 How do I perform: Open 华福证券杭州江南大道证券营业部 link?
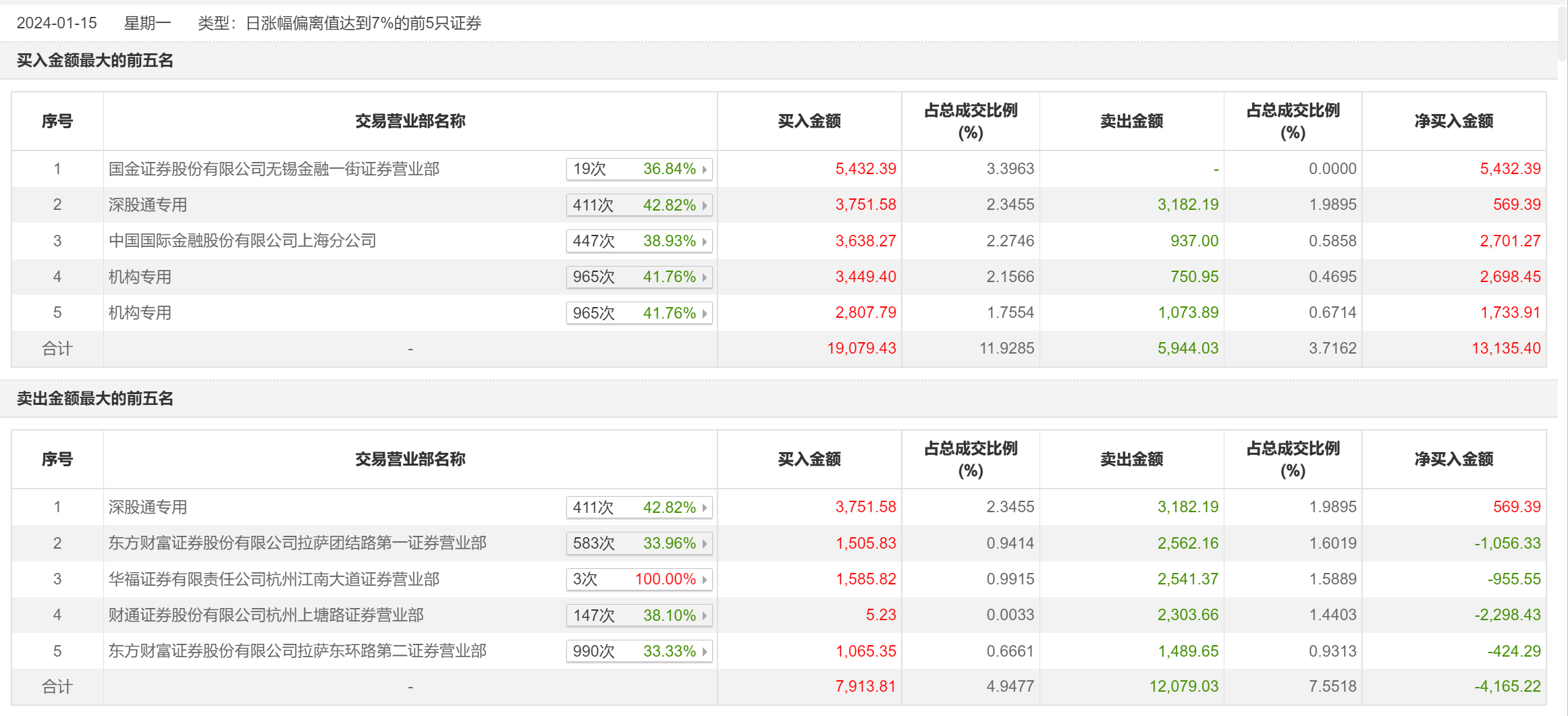coord(273,579)
